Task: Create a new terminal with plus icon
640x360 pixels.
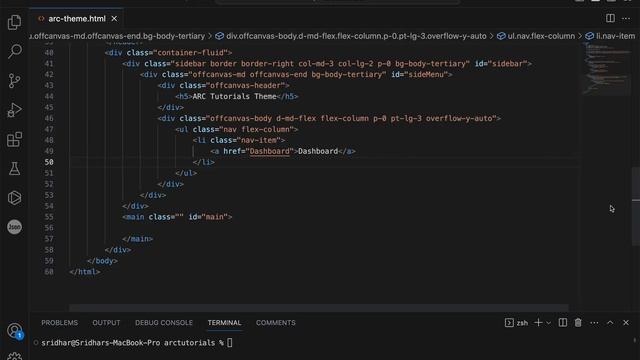Action: [538, 322]
